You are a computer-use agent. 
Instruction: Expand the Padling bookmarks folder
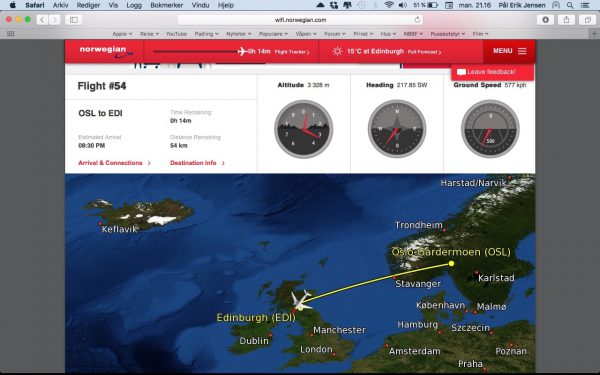[206, 34]
